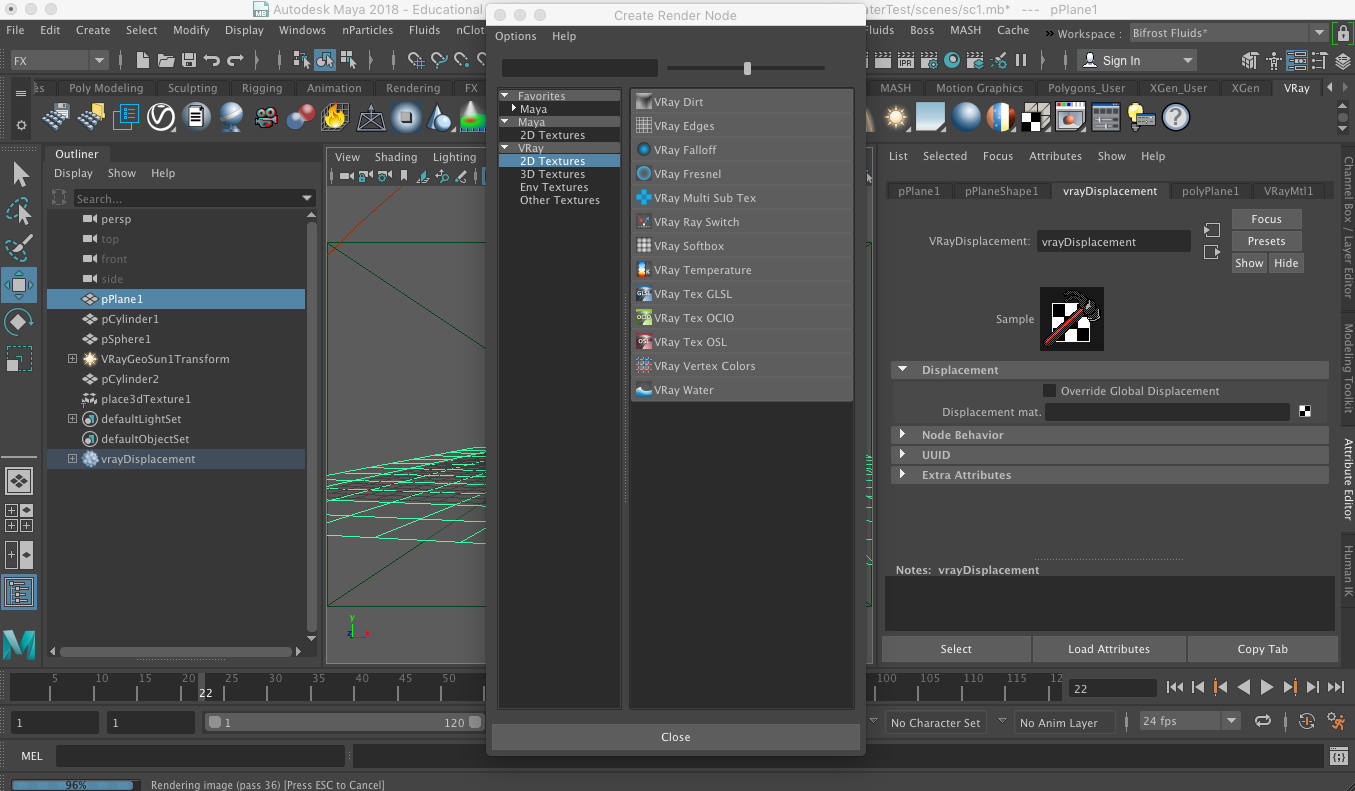Create VRay Vertex Colors node
Screen dimensions: 1355x791
(741, 366)
